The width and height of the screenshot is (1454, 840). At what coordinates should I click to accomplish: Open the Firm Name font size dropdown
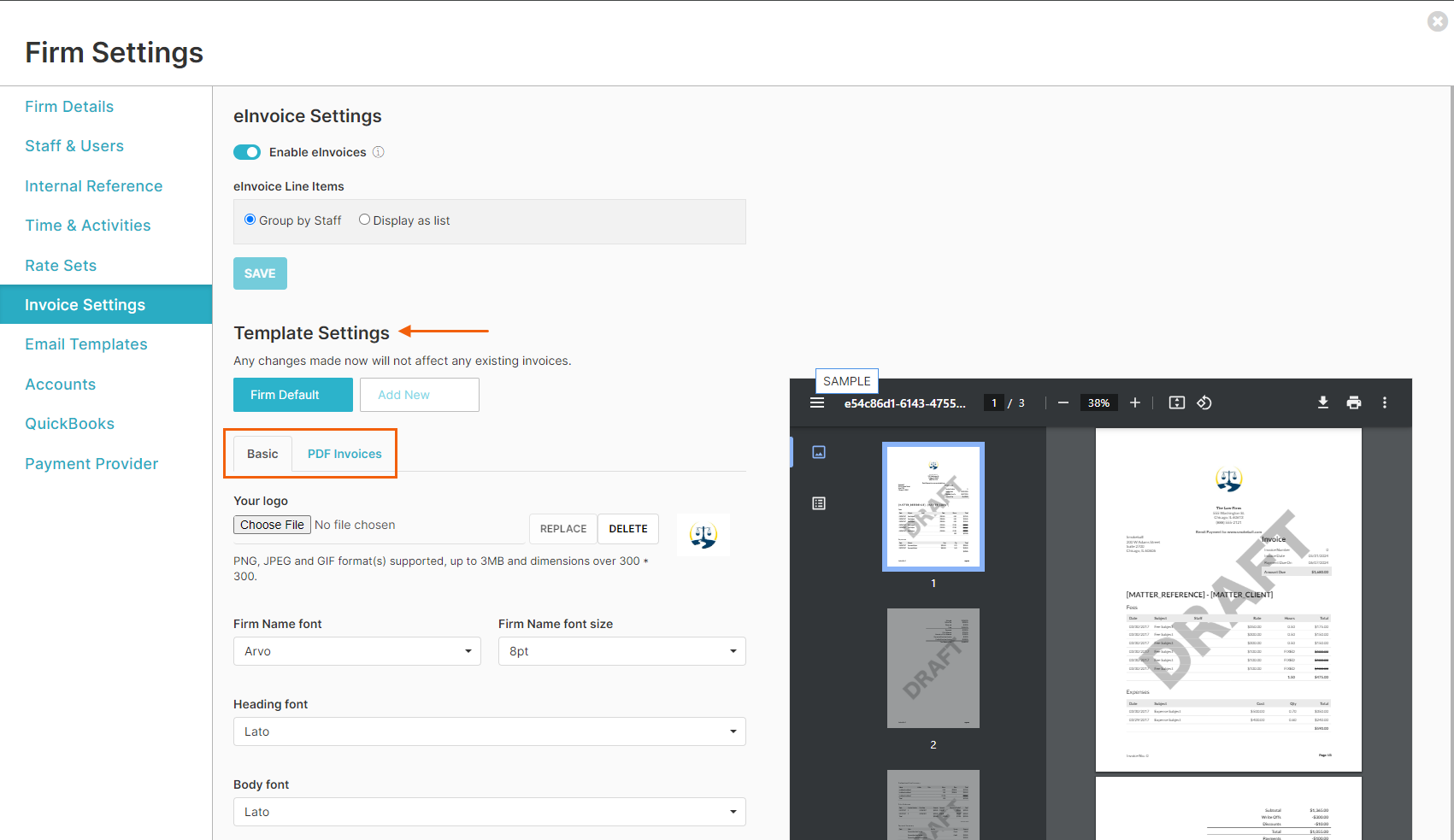622,651
